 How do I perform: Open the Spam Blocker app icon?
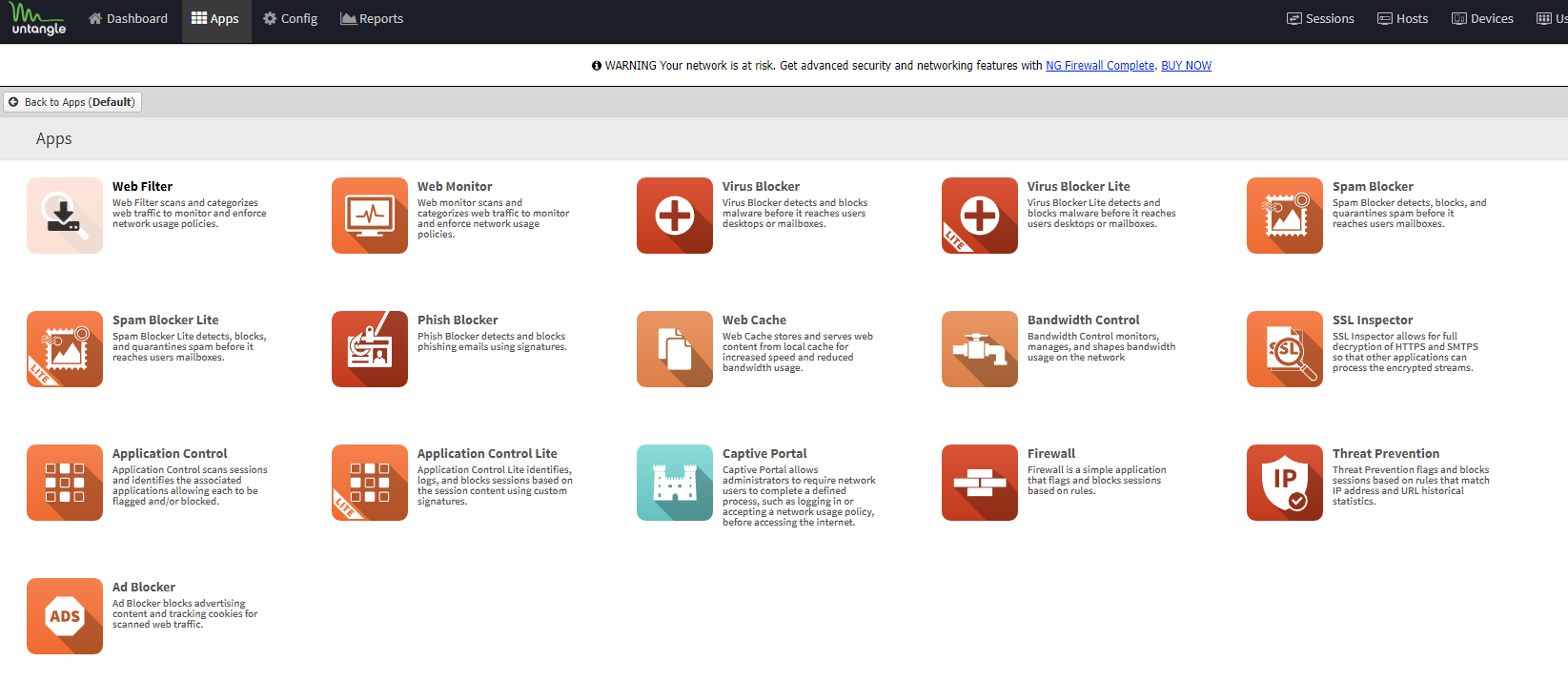pyautogui.click(x=1285, y=216)
